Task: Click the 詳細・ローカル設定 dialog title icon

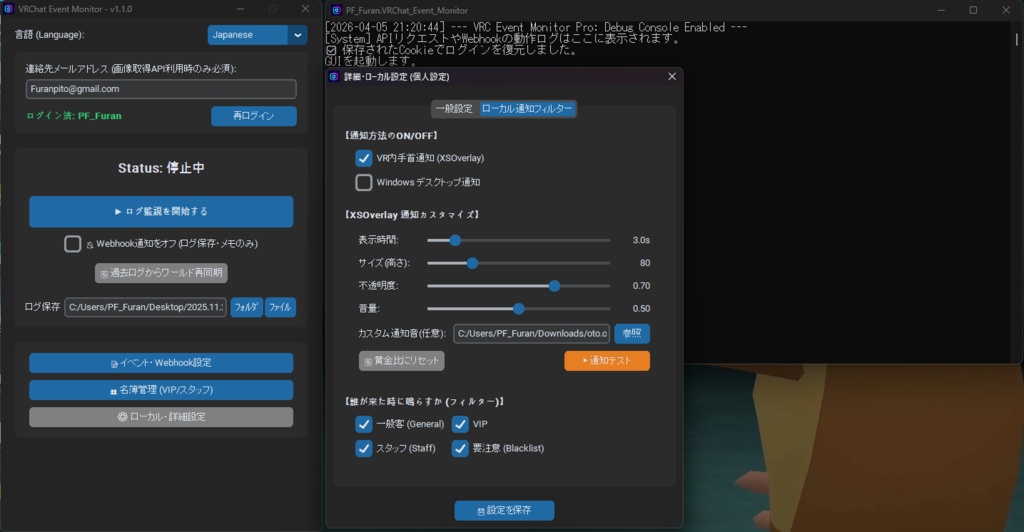Action: pos(334,77)
